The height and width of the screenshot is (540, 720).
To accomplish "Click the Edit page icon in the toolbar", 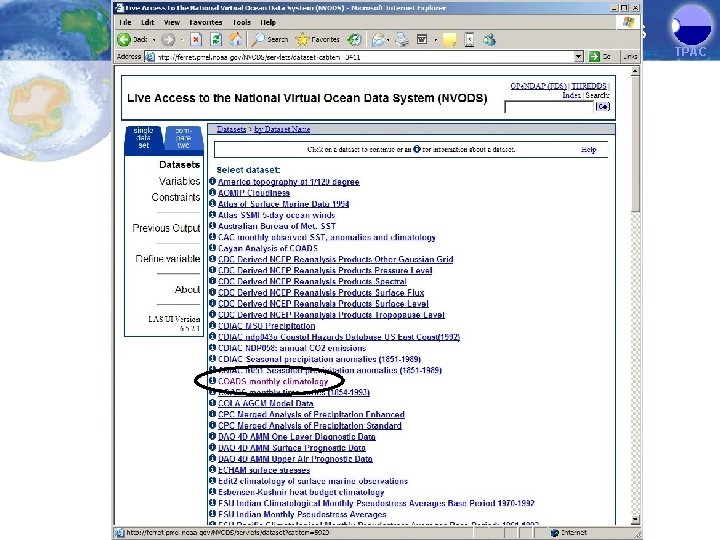I will (x=422, y=40).
